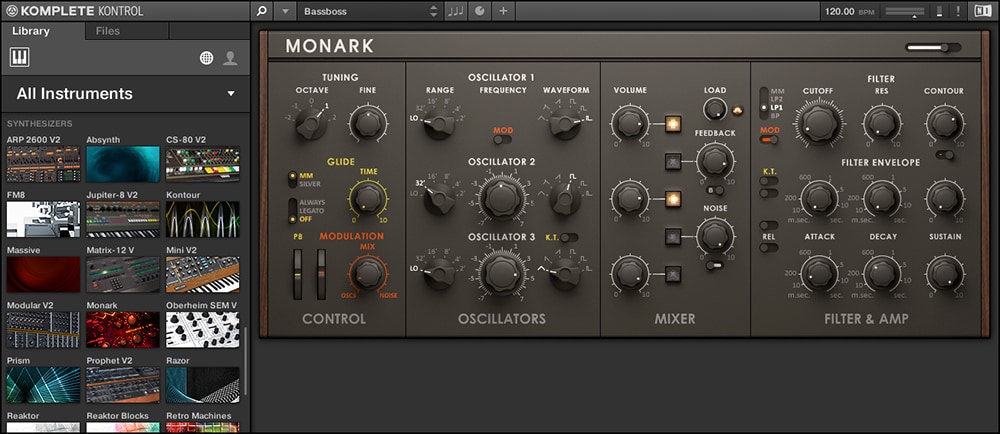The height and width of the screenshot is (434, 1000).
Task: Click preset up/down arrows next to Bassboss
Action: tap(434, 11)
